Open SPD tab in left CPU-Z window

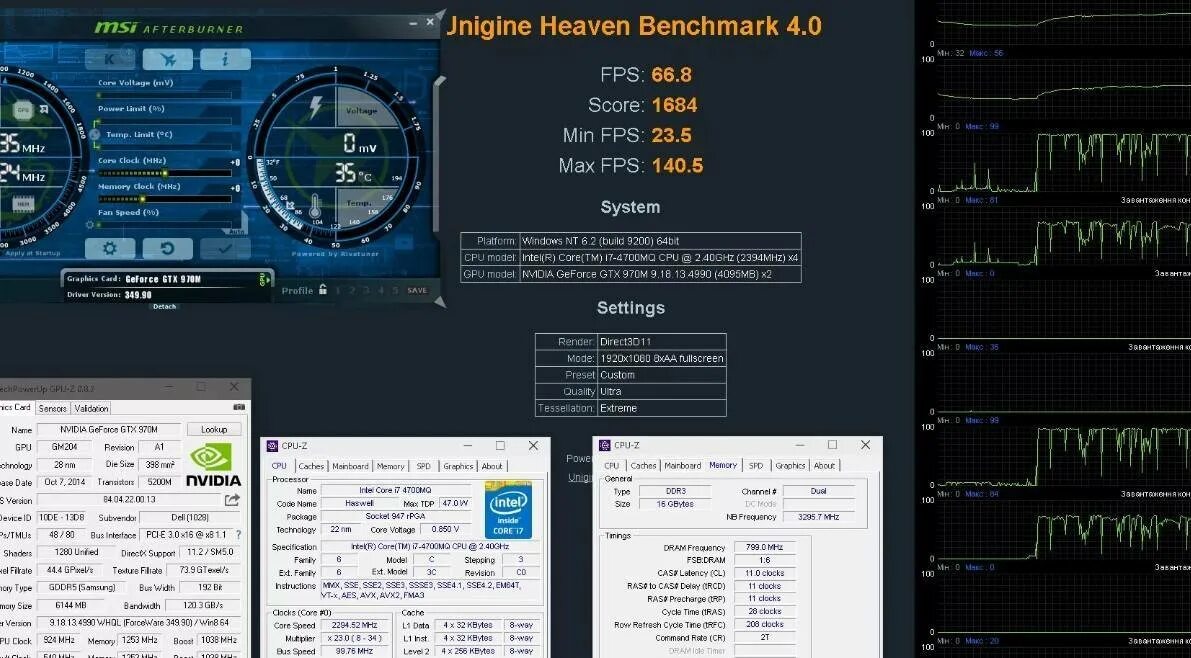pos(423,466)
